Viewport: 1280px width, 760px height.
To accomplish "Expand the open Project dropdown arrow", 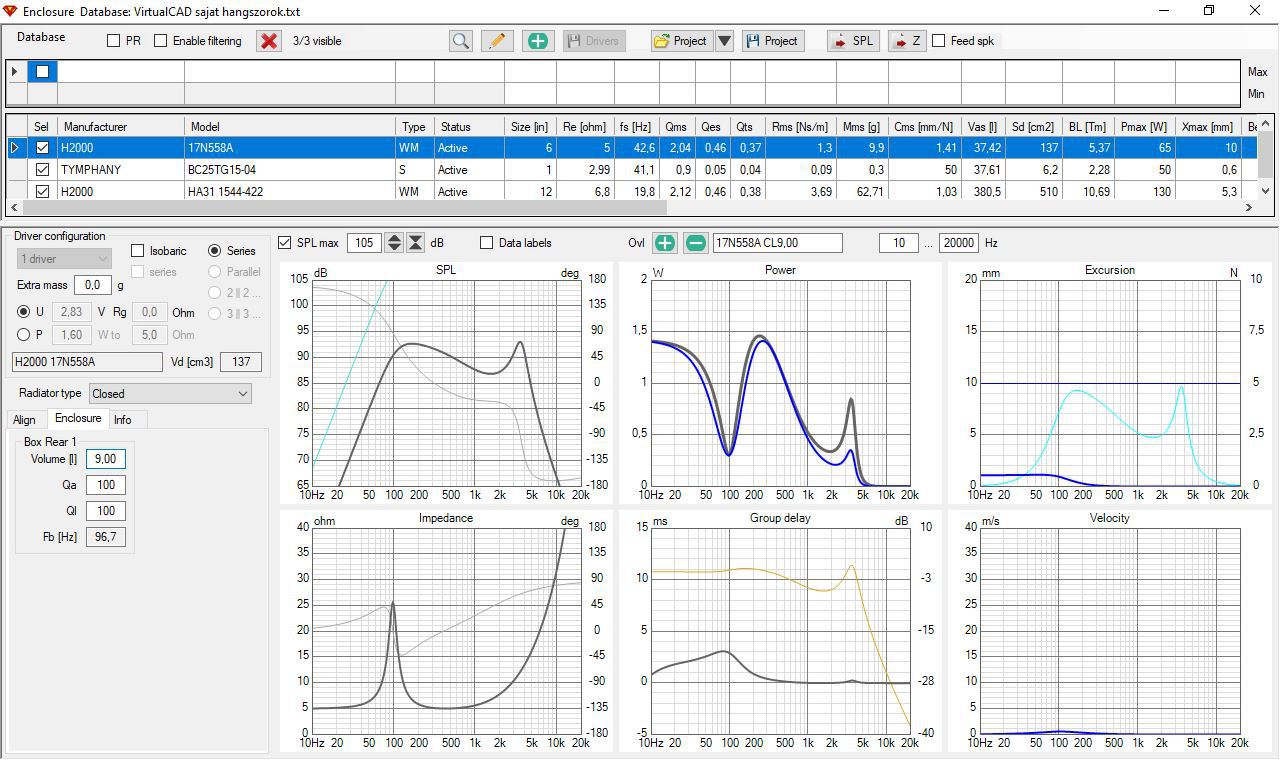I will tap(725, 41).
